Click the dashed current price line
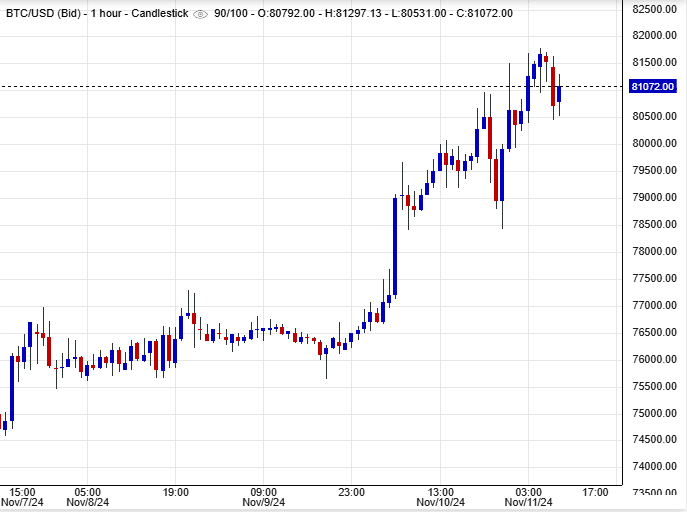Image resolution: width=687 pixels, height=512 pixels. point(300,87)
